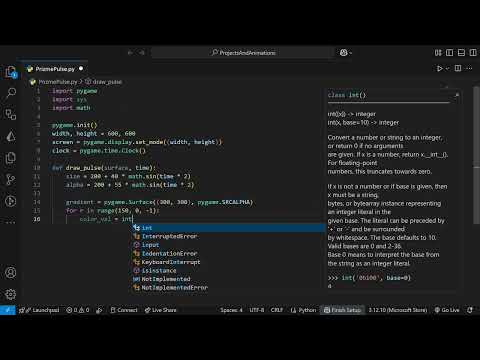Open the Run and Debug view
Screen dimensions: 480x360
pyautogui.click(x=11, y=201)
